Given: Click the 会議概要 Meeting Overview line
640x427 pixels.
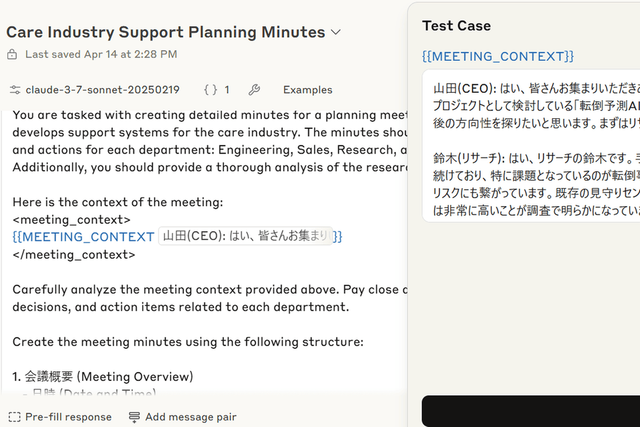Looking at the screenshot, I should [x=103, y=377].
